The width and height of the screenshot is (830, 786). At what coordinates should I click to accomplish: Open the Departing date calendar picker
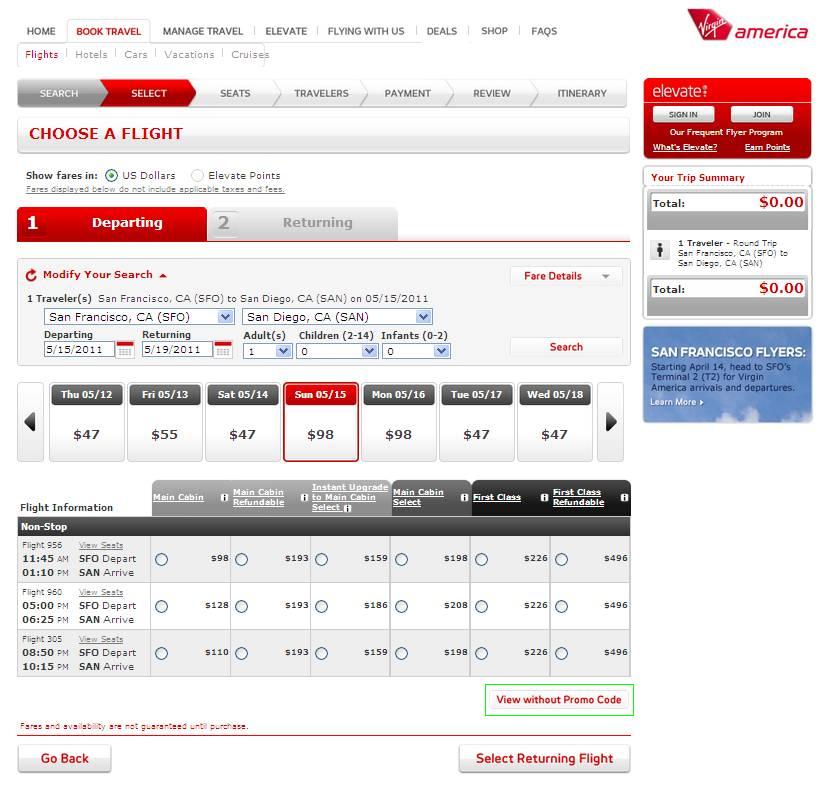pos(125,349)
